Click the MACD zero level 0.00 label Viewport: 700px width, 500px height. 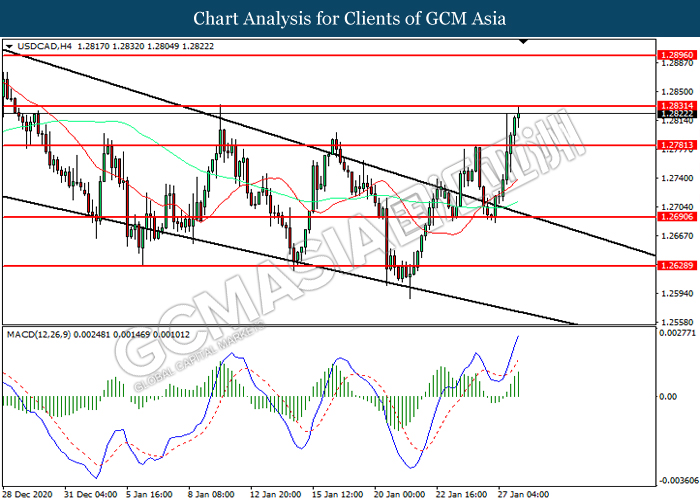click(x=668, y=396)
